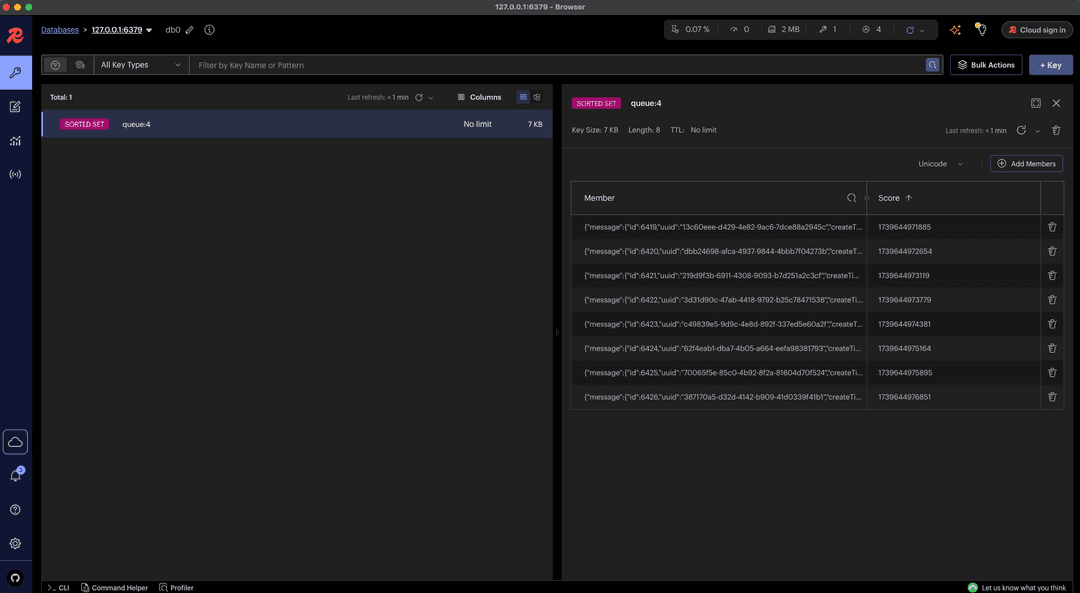Focus the Filter by Key Name input
Viewport: 1080px width, 593px height.
click(557, 65)
